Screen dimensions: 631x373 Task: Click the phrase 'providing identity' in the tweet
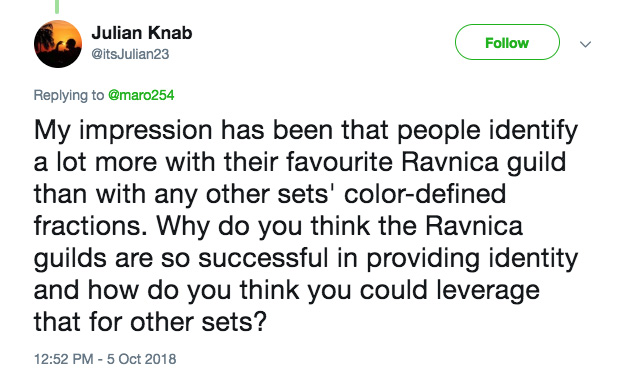pos(472,258)
